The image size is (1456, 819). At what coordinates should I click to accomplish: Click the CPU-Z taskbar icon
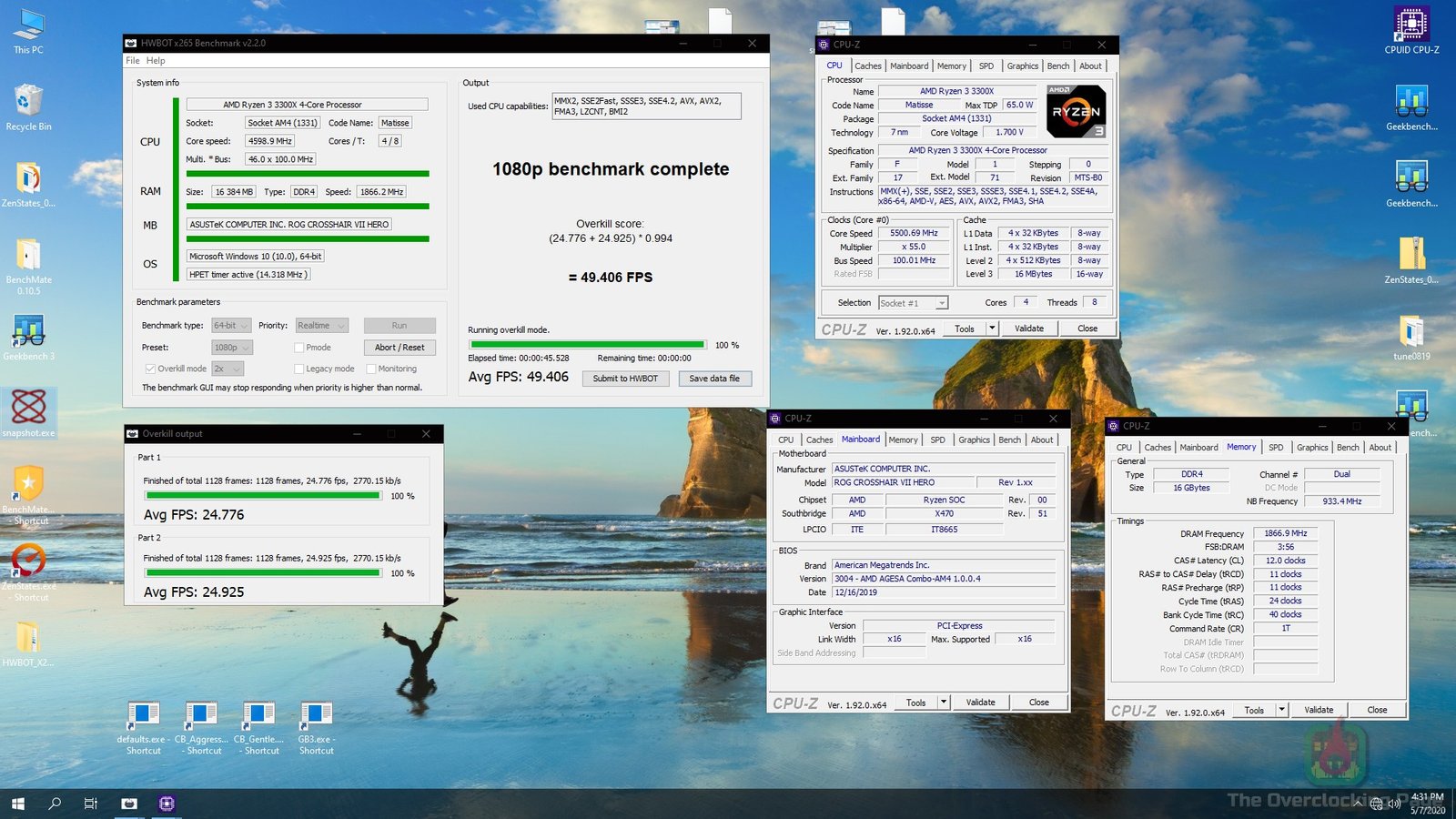tap(167, 804)
